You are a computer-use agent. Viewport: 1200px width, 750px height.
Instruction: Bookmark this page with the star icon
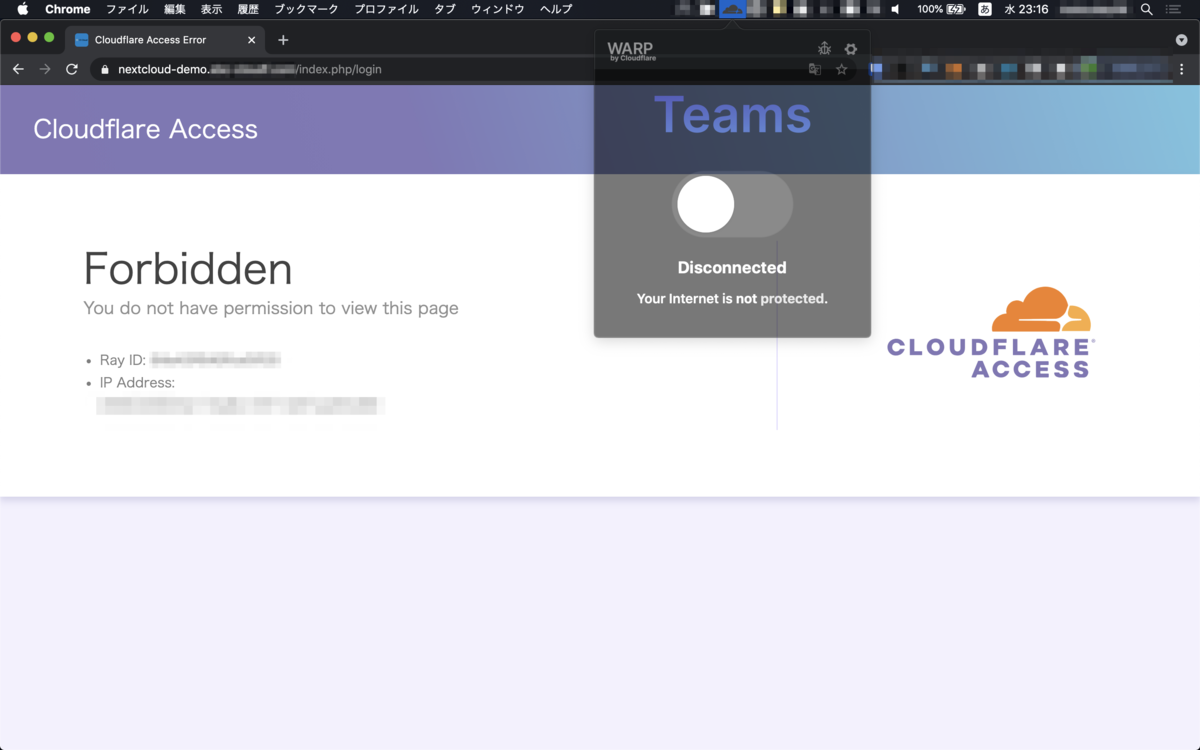click(842, 69)
